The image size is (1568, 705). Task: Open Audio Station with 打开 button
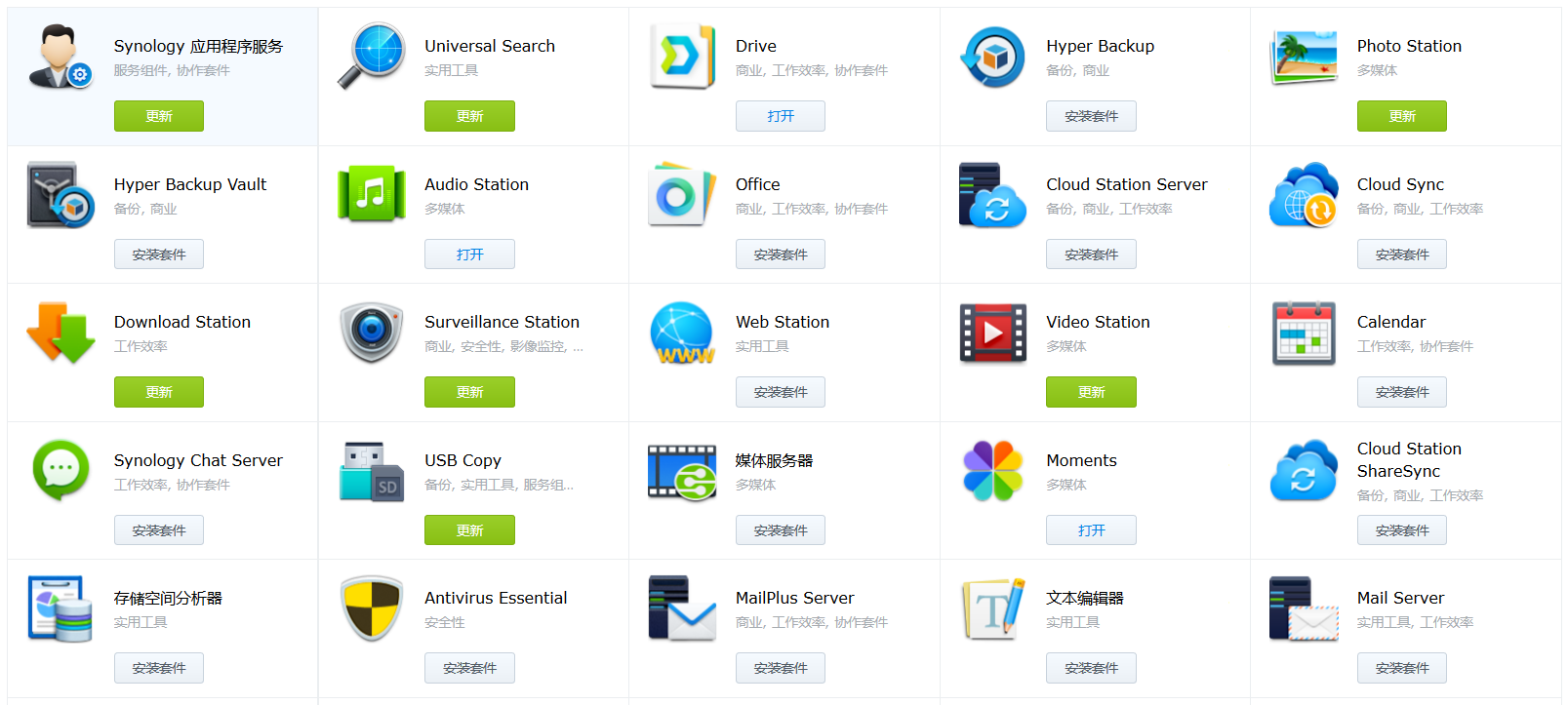[469, 255]
